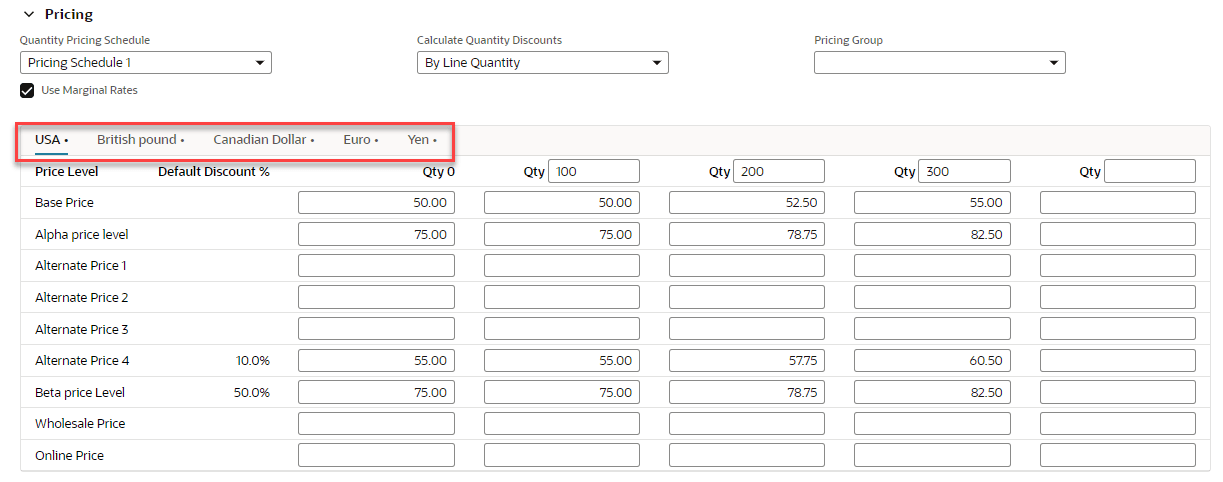This screenshot has height=482, width=1223.
Task: Open Quantity Pricing Schedule dropdown
Action: click(146, 63)
